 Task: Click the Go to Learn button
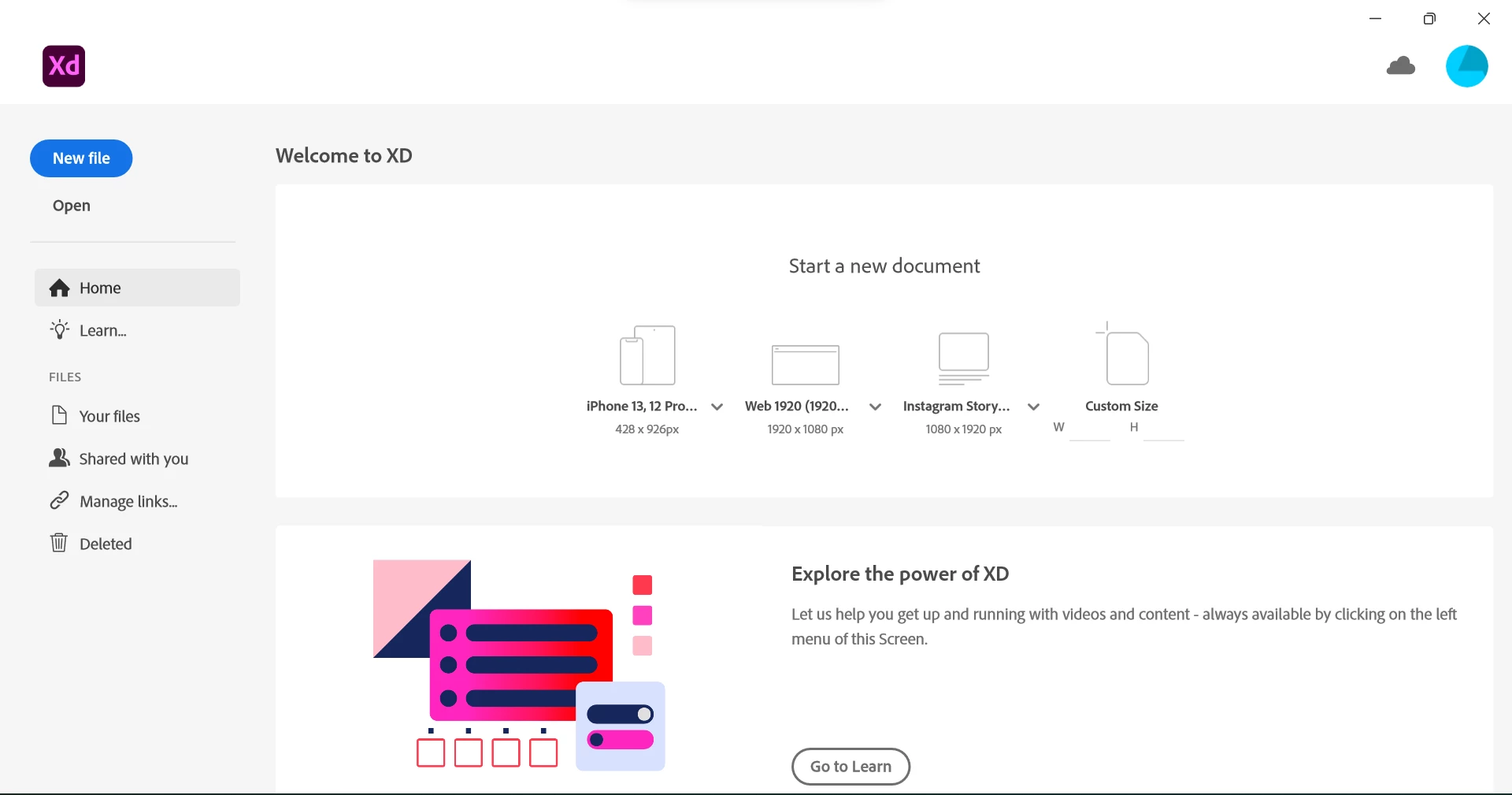click(850, 767)
